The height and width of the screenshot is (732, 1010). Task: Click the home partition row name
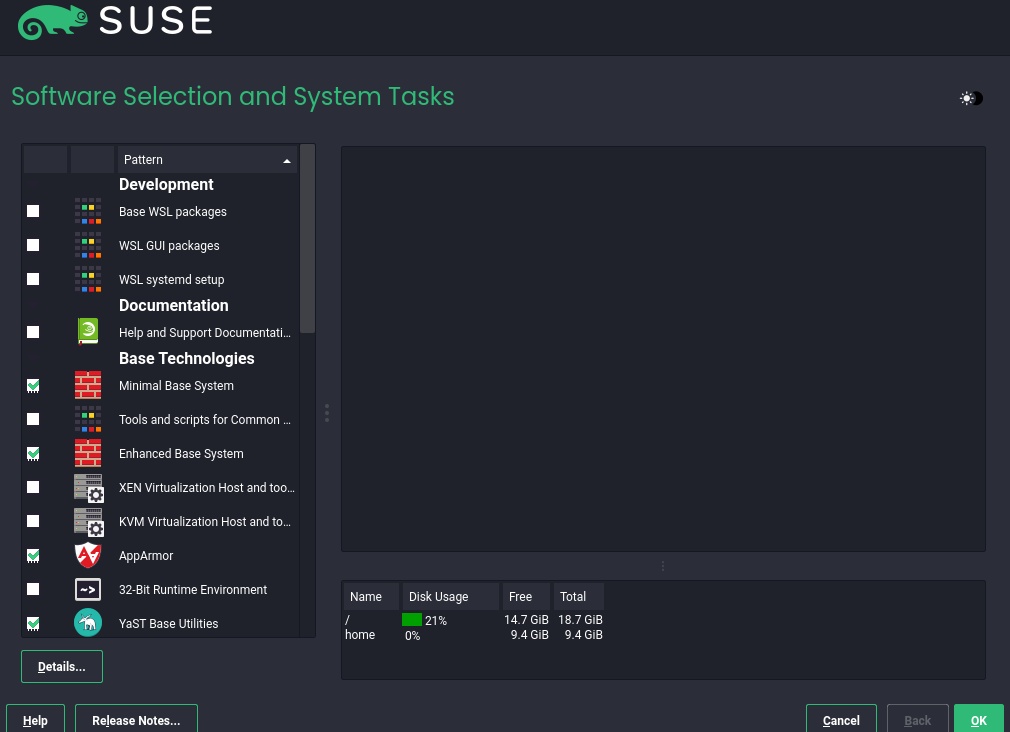(359, 635)
